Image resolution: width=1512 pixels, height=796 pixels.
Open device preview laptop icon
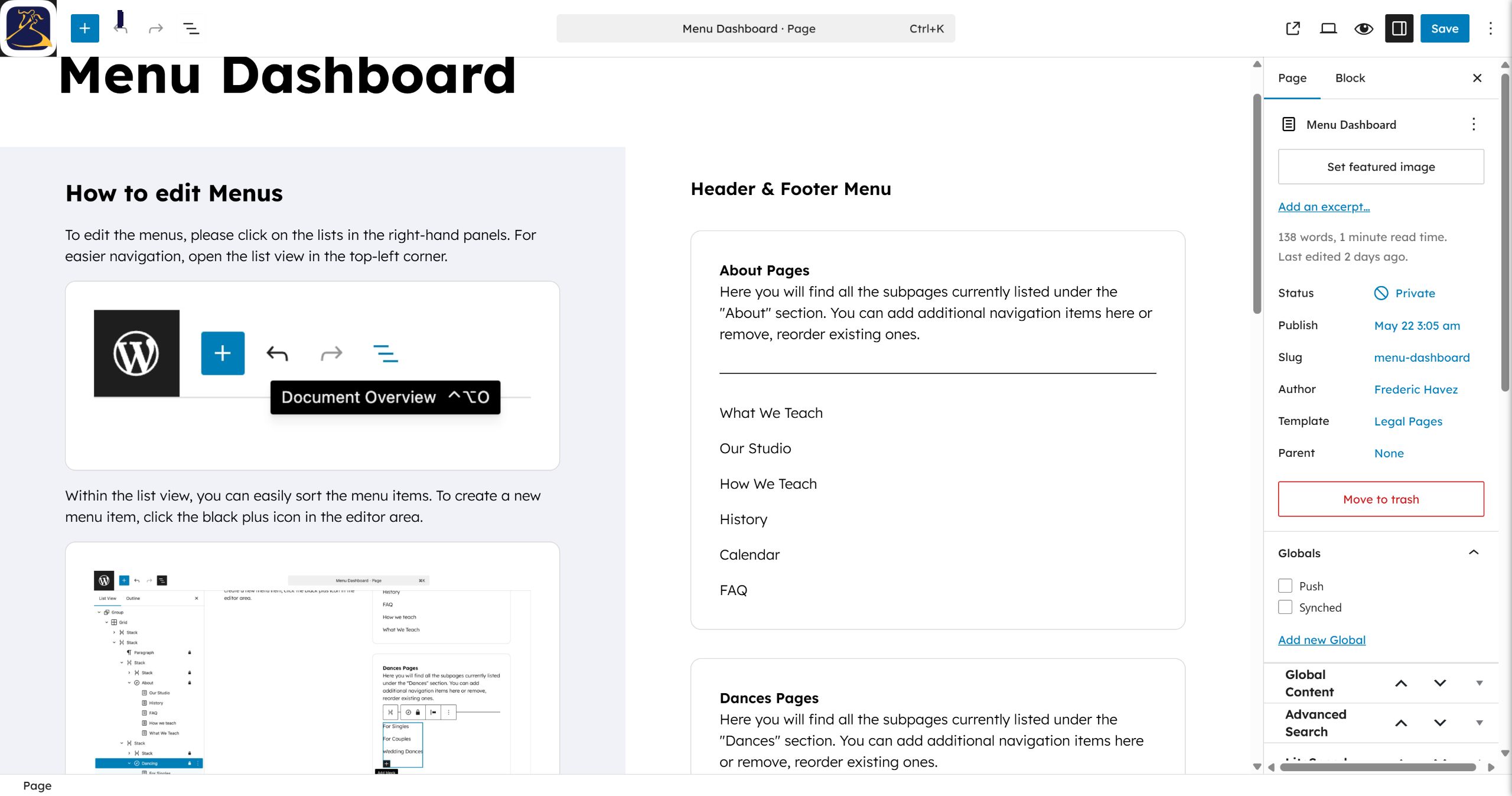tap(1328, 28)
